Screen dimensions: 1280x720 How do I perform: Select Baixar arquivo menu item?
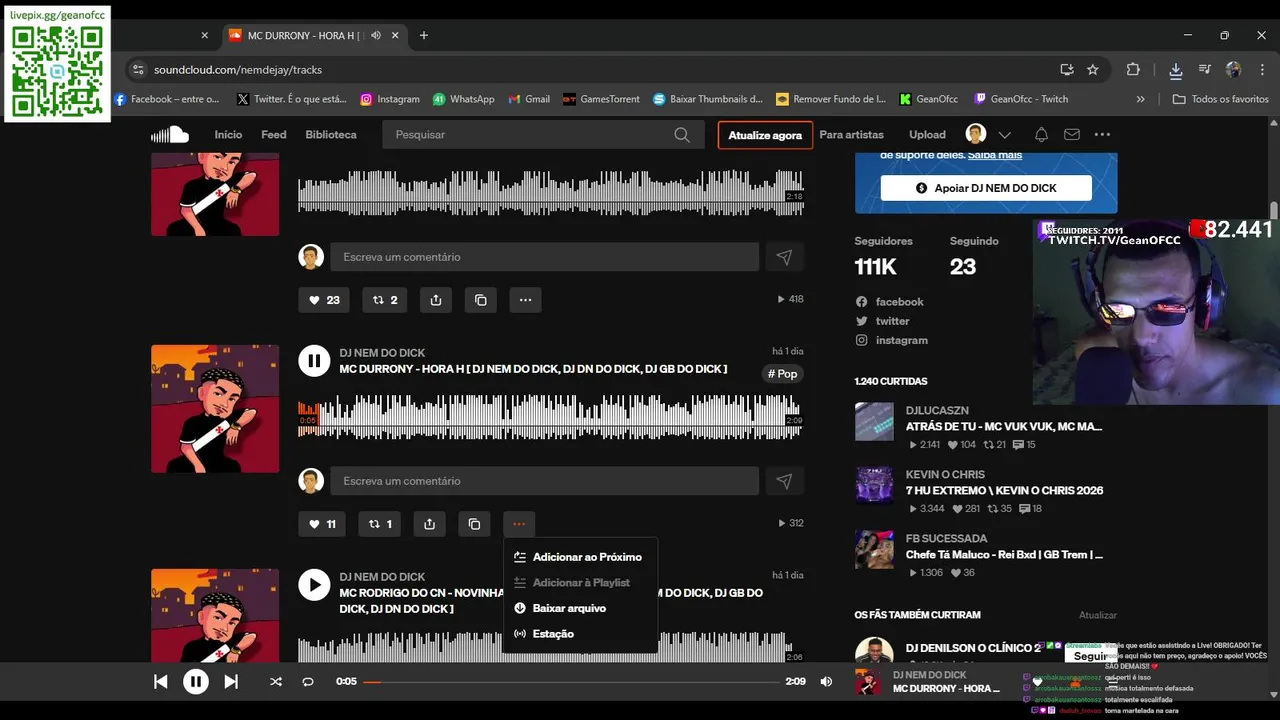click(x=580, y=608)
